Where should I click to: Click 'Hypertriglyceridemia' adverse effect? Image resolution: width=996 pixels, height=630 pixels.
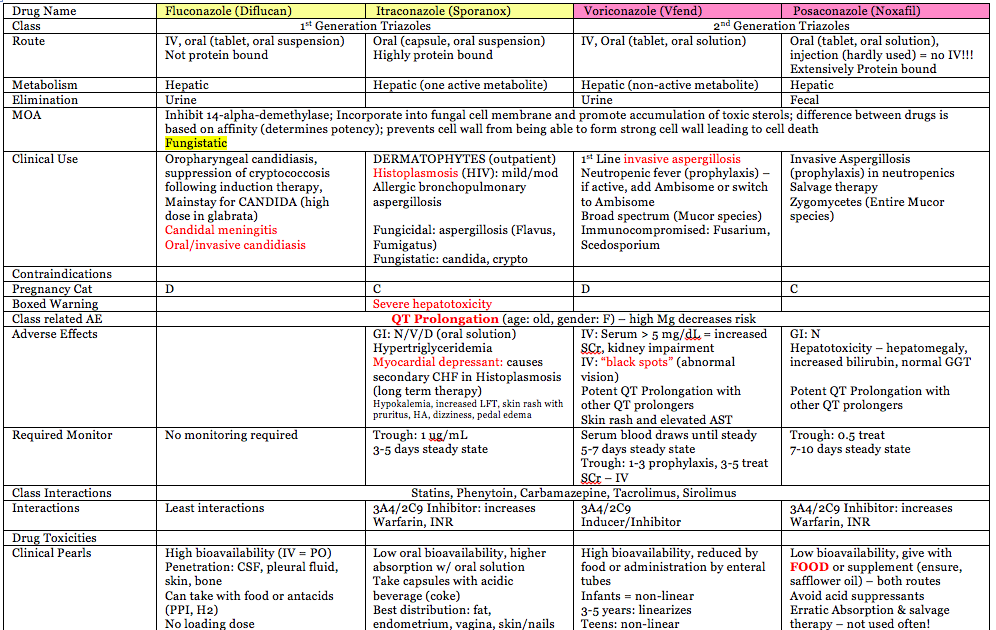[432, 349]
